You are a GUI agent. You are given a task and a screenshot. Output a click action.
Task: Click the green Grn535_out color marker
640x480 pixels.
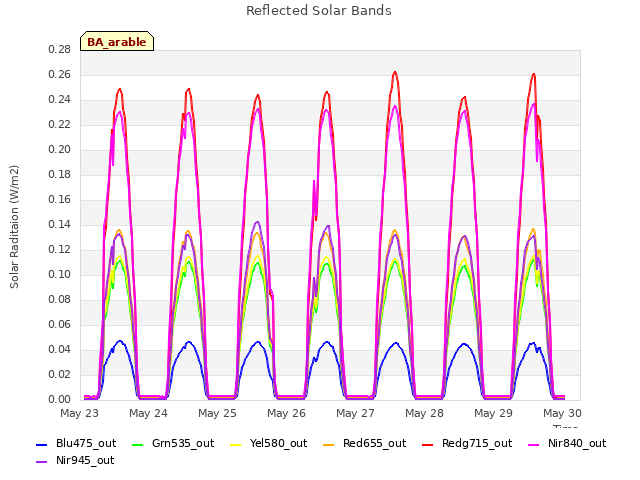(138, 444)
